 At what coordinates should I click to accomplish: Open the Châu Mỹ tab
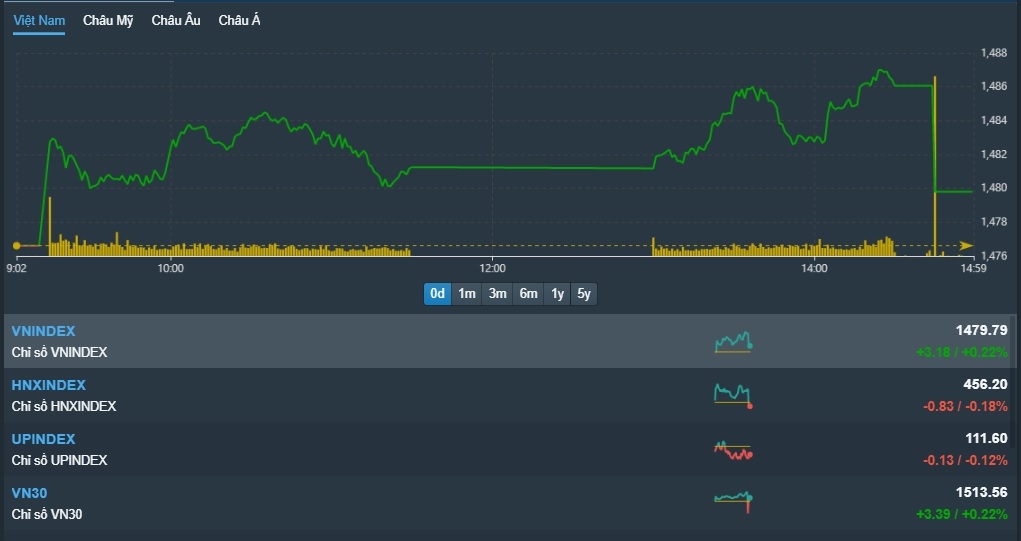(108, 21)
